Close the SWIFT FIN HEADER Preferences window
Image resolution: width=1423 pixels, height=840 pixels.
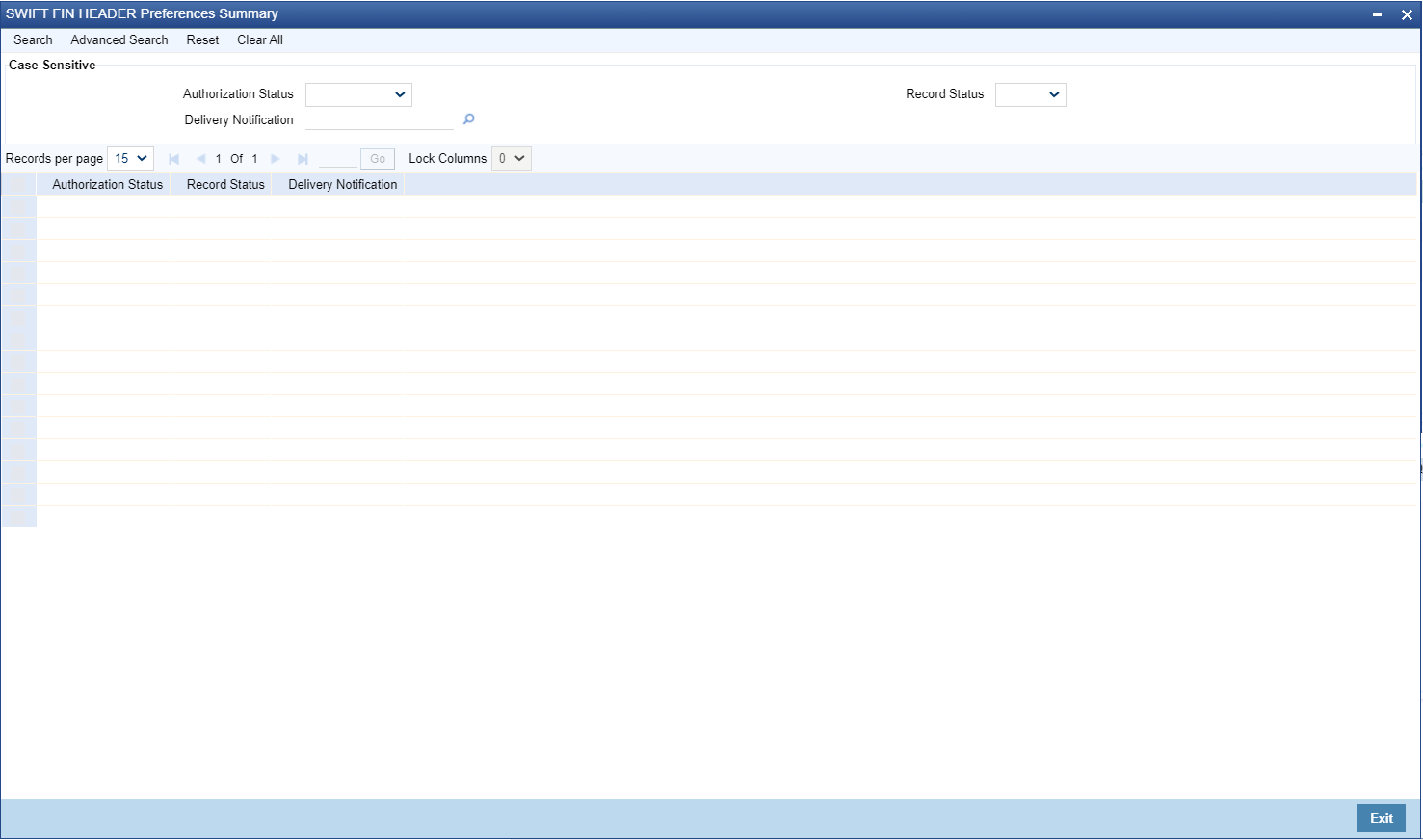click(x=1407, y=14)
